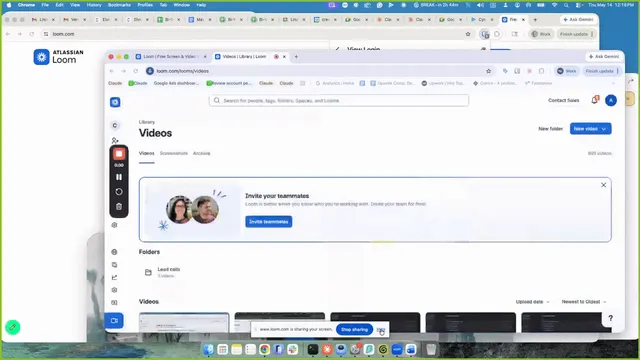This screenshot has height=360, width=640.
Task: Click the green pencil button in the back window
Action: coord(13,327)
